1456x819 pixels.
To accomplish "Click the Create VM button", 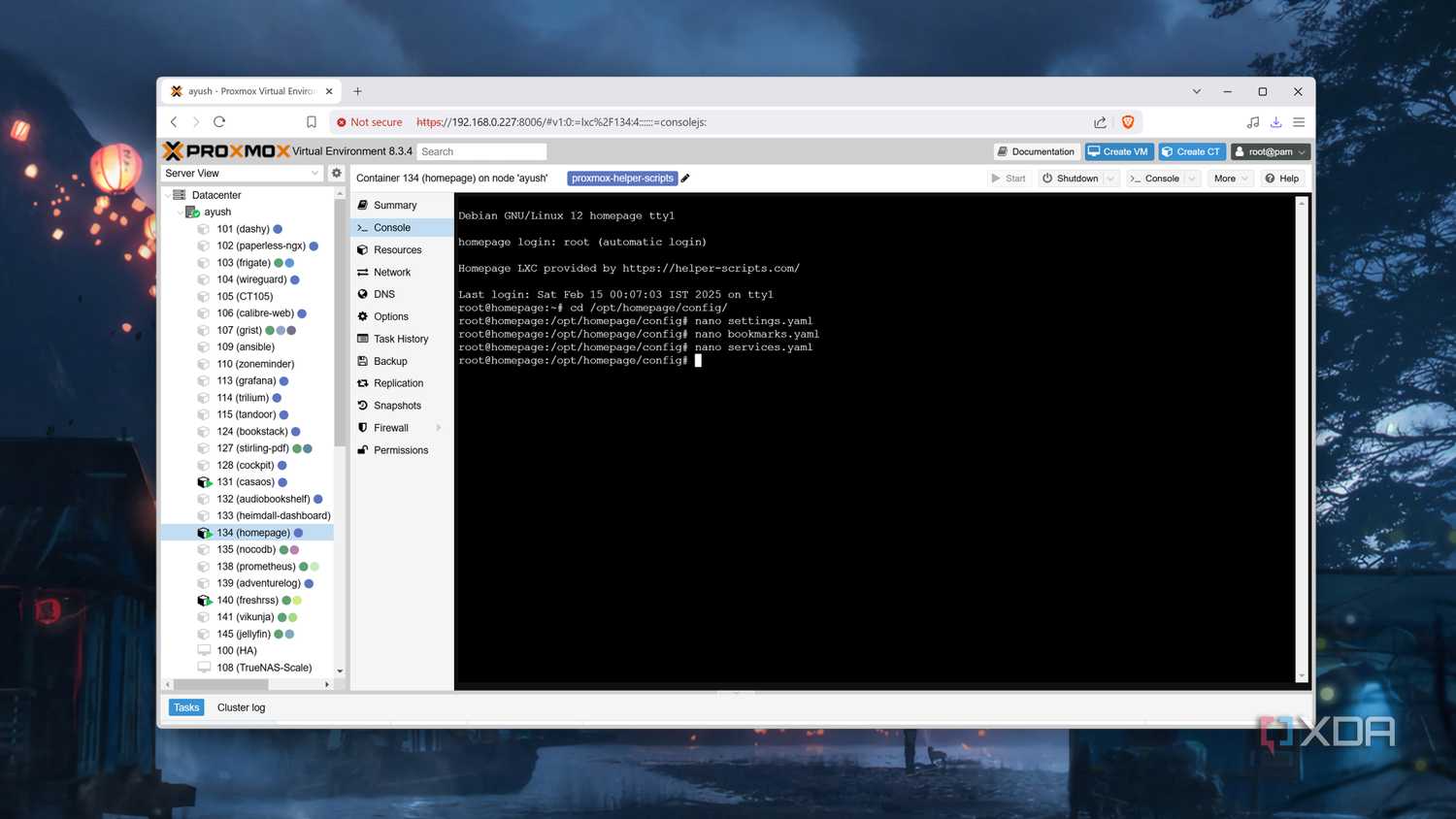I will tap(1118, 151).
